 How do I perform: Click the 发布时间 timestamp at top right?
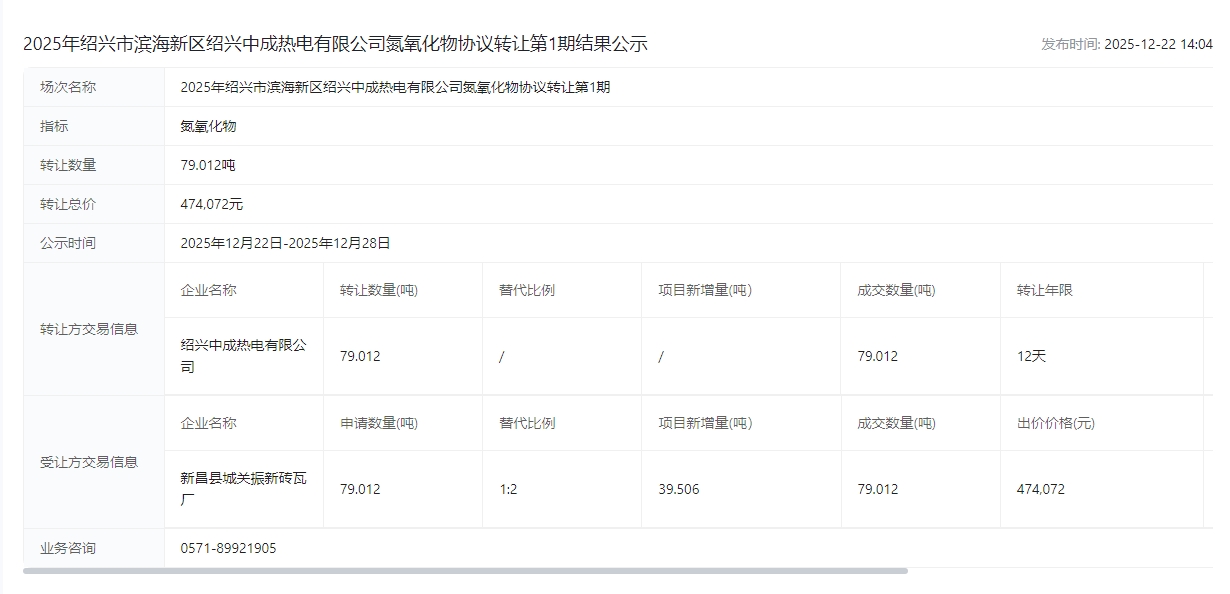click(x=1126, y=44)
